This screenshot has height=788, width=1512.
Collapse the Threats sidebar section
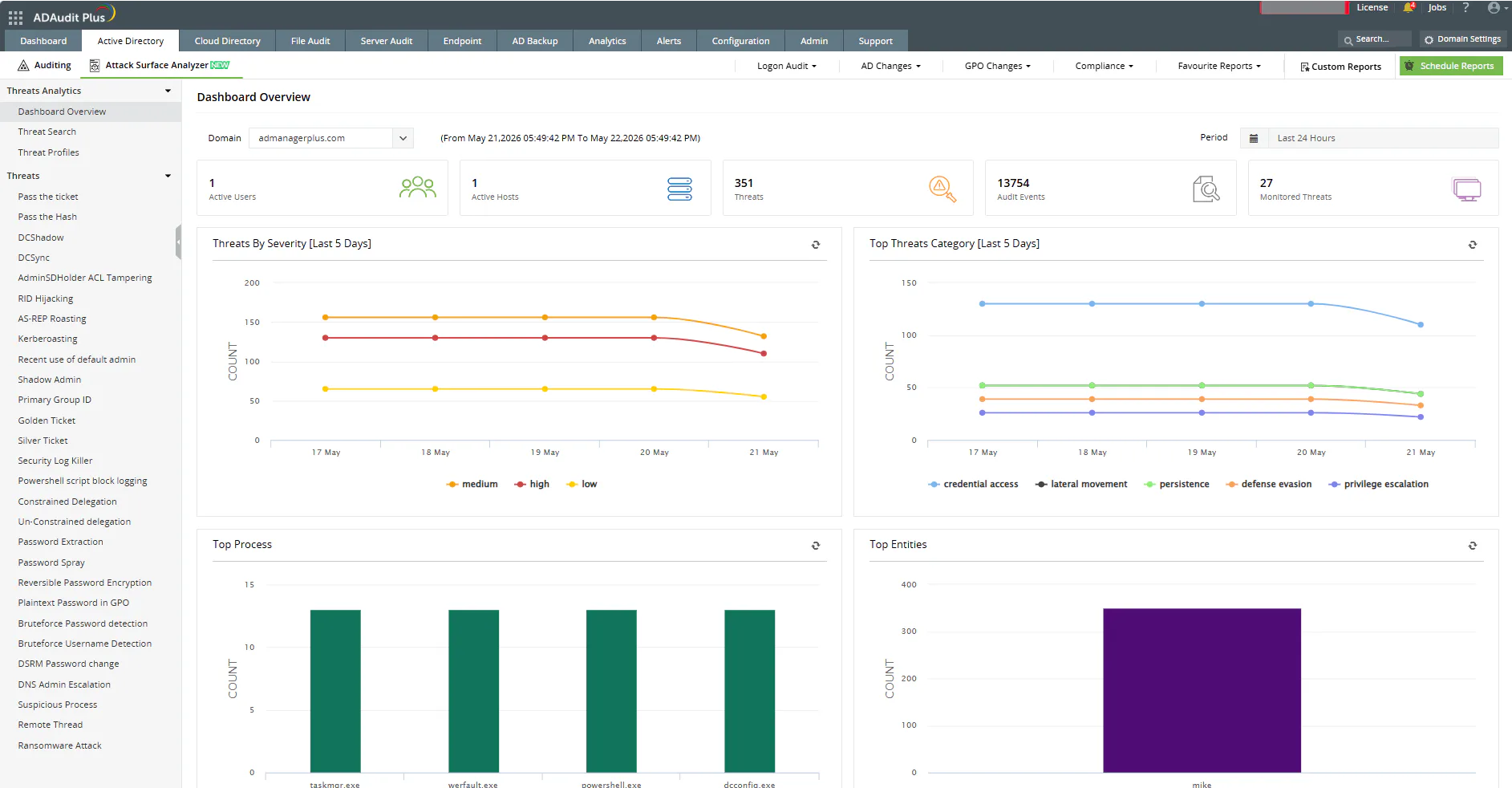(168, 176)
